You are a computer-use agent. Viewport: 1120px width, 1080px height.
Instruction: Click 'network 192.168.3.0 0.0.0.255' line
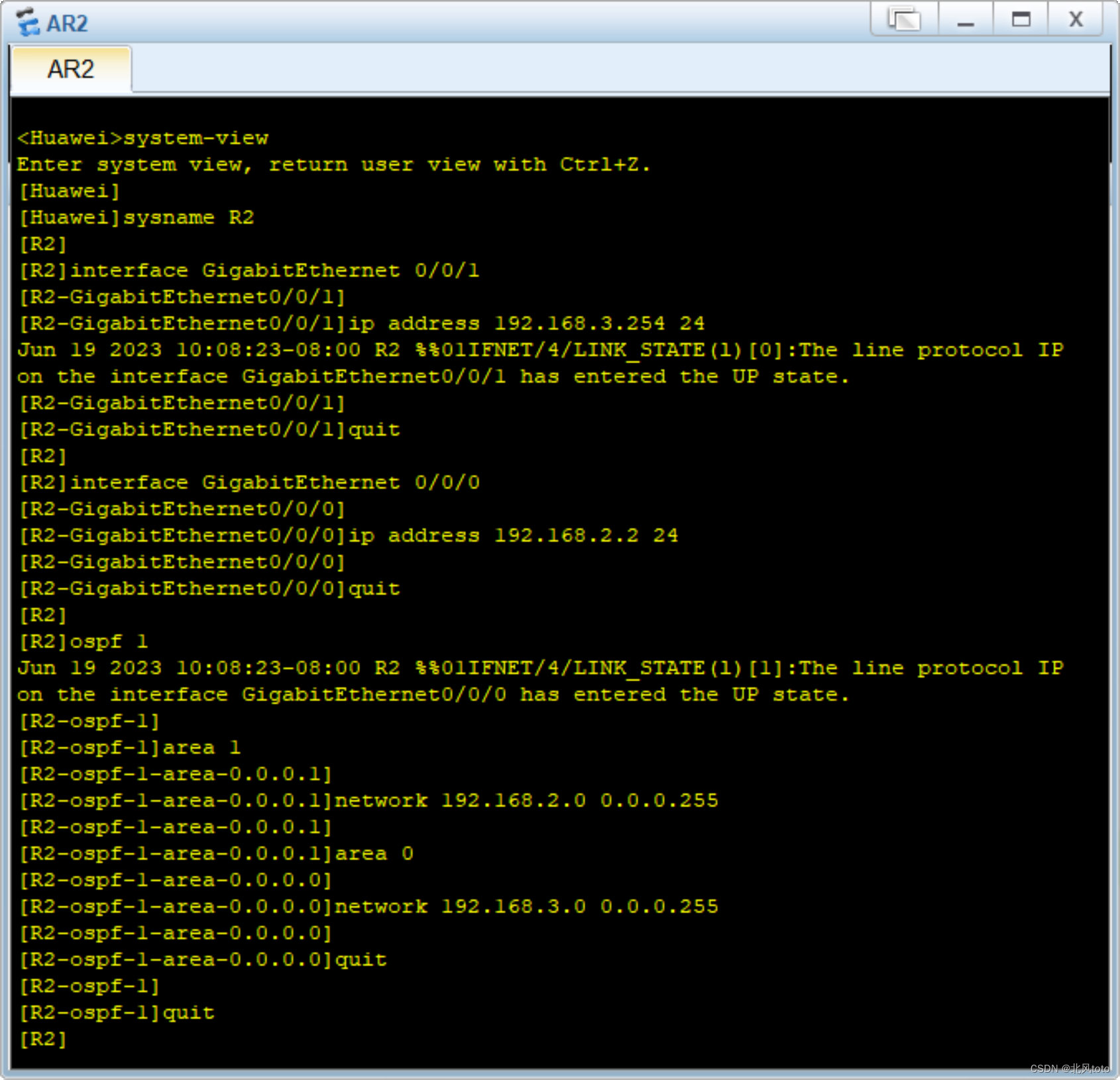click(x=368, y=906)
